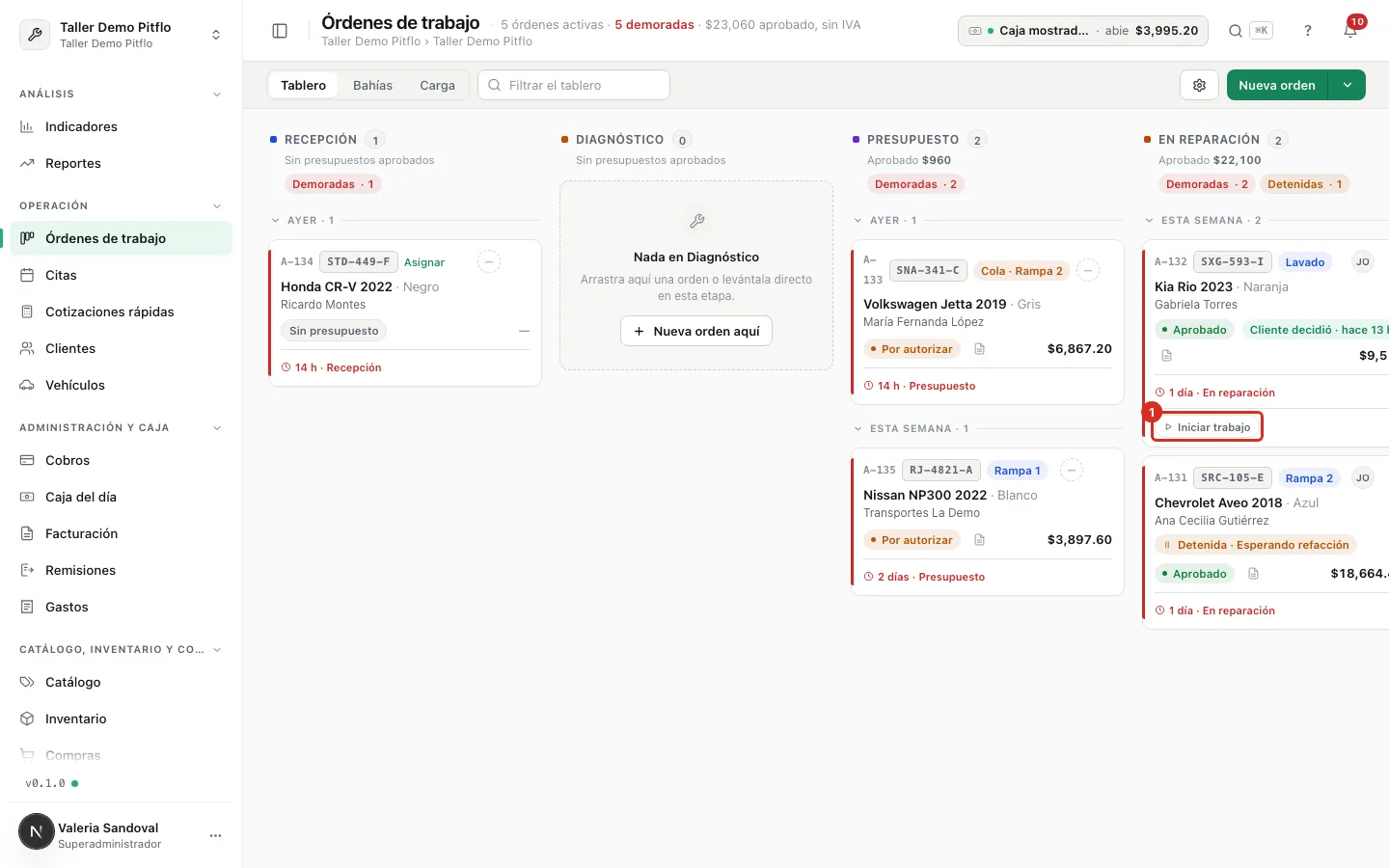
Task: Click the Inventario box icon
Action: tap(27, 719)
